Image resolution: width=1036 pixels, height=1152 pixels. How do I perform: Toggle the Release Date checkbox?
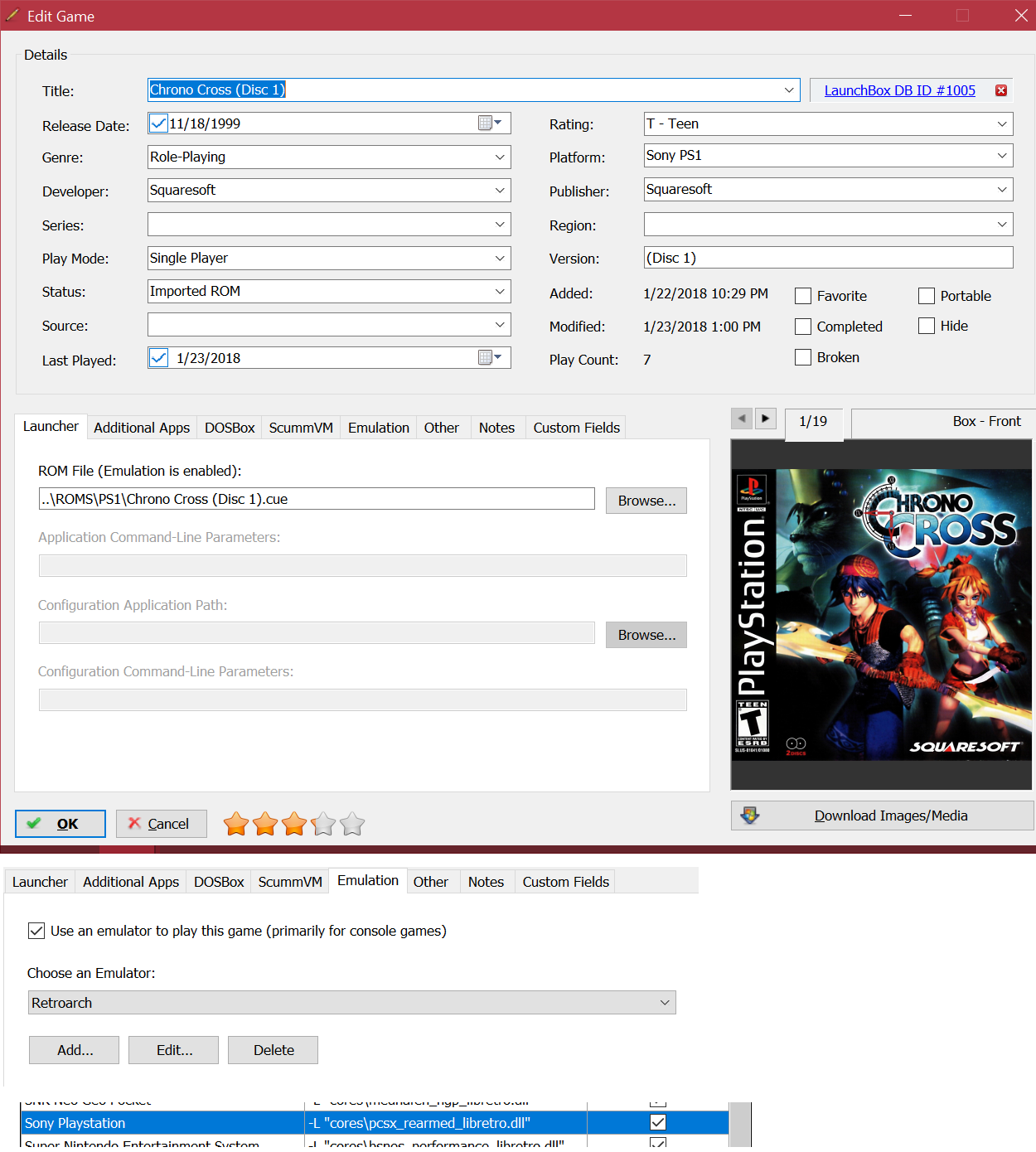(x=158, y=123)
